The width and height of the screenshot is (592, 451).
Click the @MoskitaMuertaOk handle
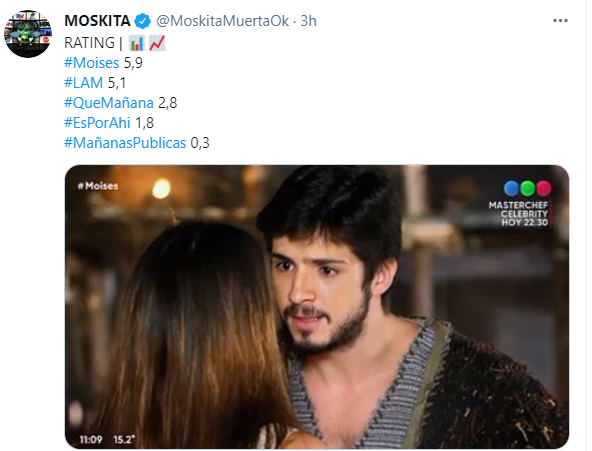click(x=222, y=21)
